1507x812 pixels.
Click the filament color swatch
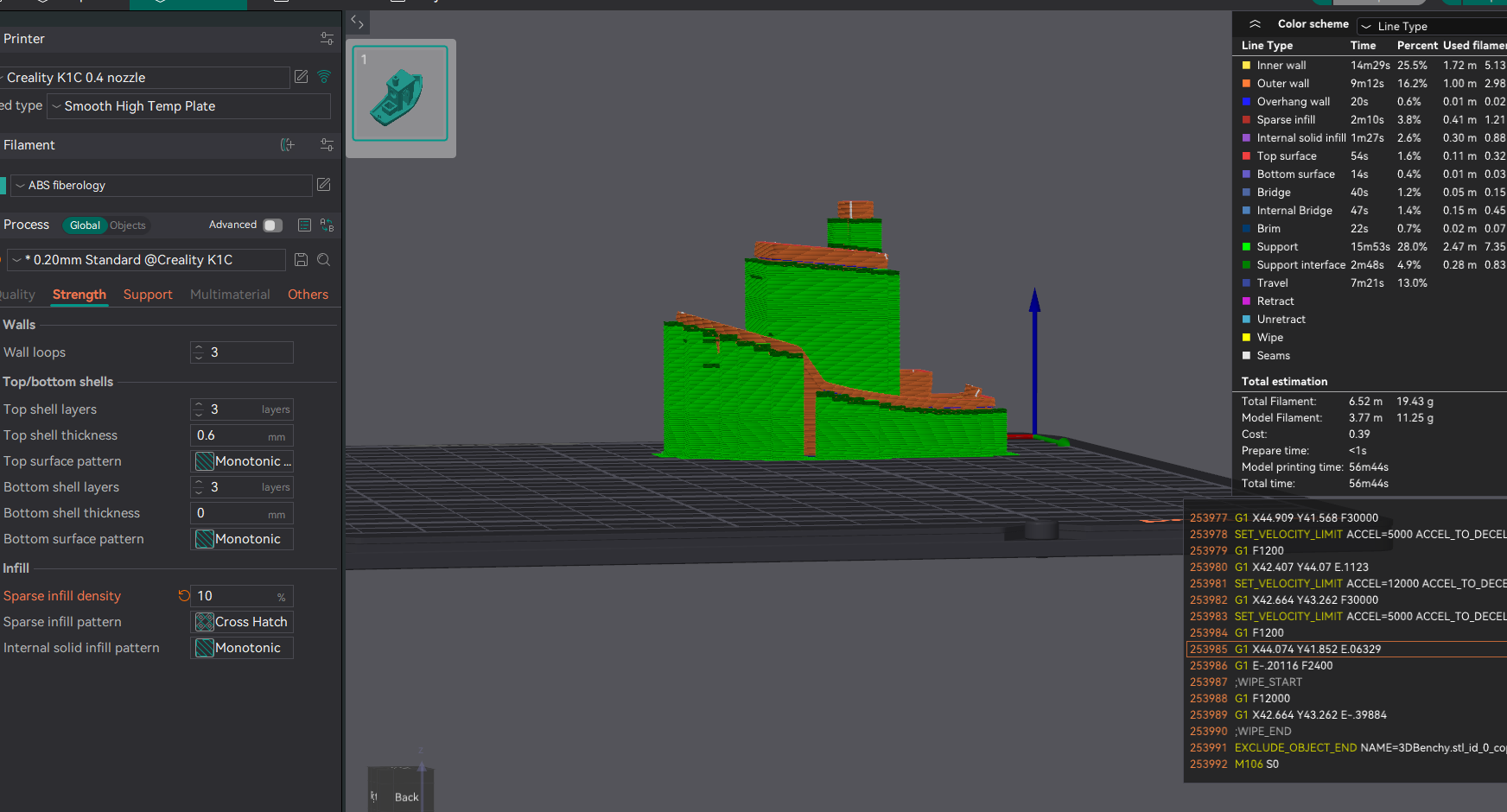[3, 186]
